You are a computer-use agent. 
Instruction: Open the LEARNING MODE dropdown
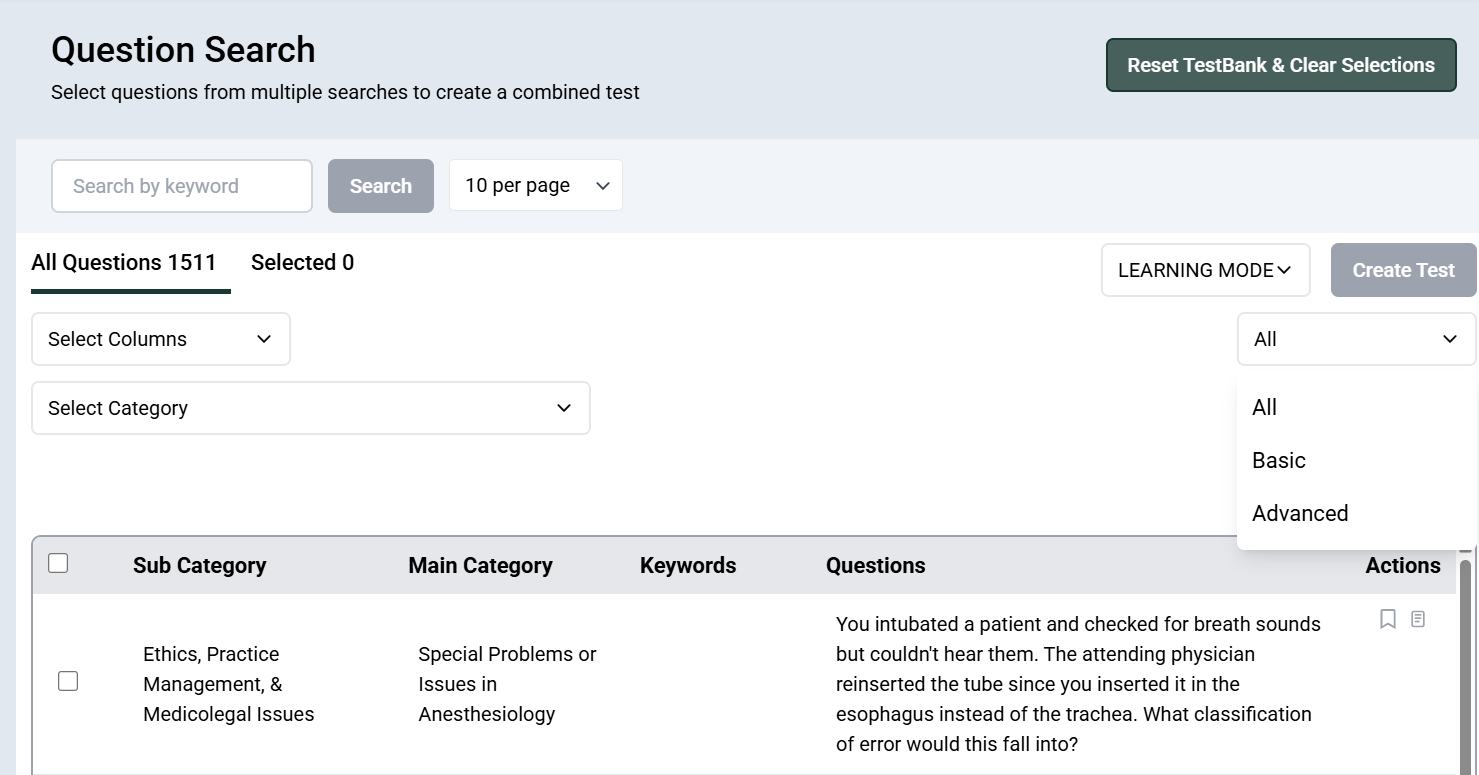click(x=1205, y=270)
